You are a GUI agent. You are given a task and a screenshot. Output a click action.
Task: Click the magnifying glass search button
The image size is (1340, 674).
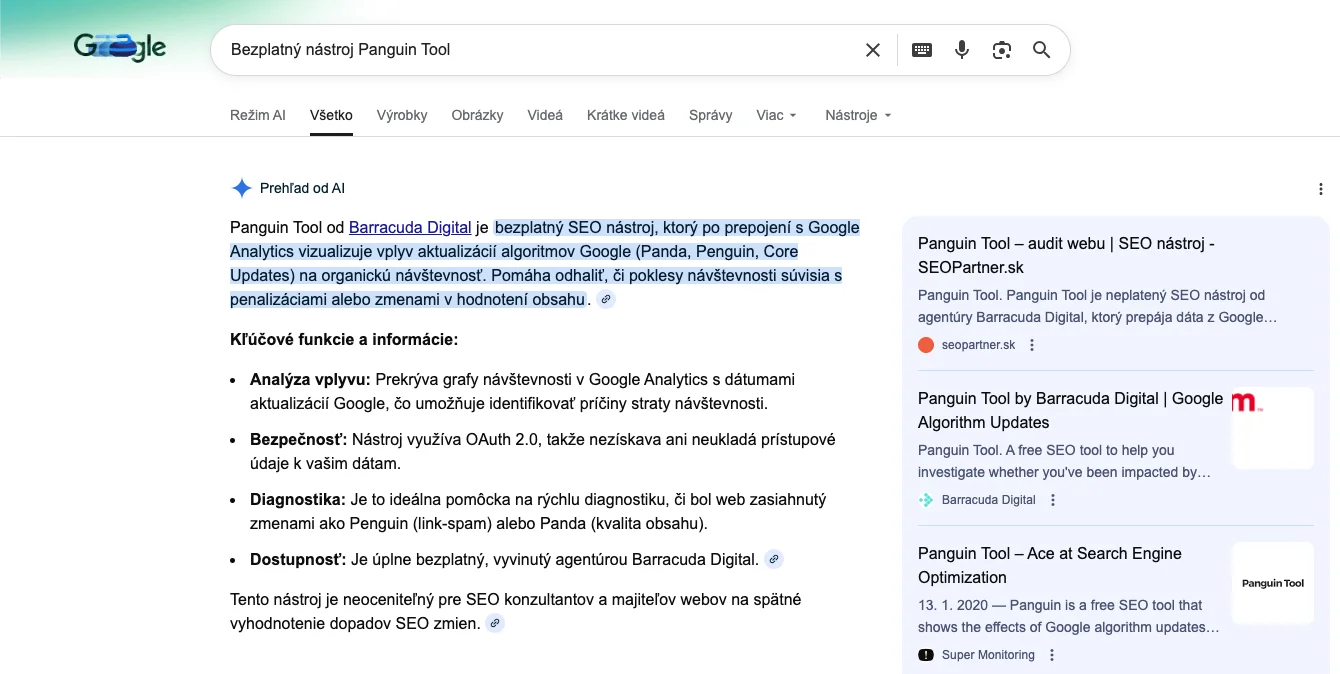pyautogui.click(x=1041, y=50)
